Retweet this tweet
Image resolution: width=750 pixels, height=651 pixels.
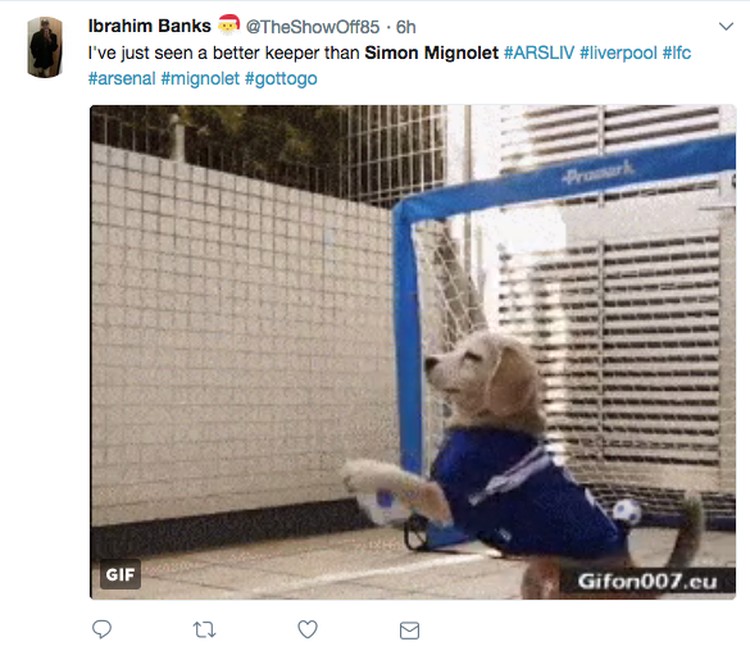(x=204, y=629)
